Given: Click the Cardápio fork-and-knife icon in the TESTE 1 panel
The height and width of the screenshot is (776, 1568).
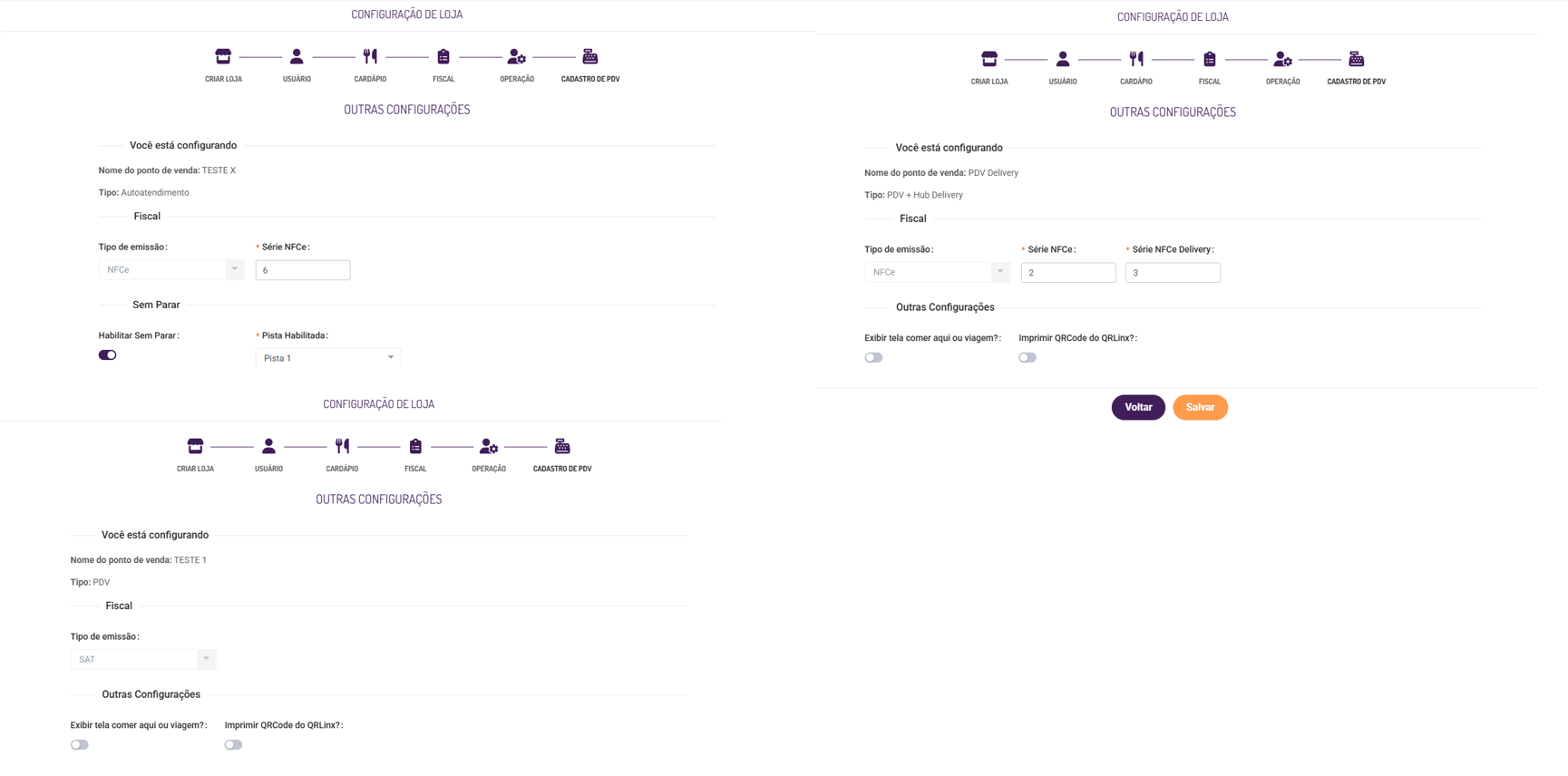Looking at the screenshot, I should [342, 446].
